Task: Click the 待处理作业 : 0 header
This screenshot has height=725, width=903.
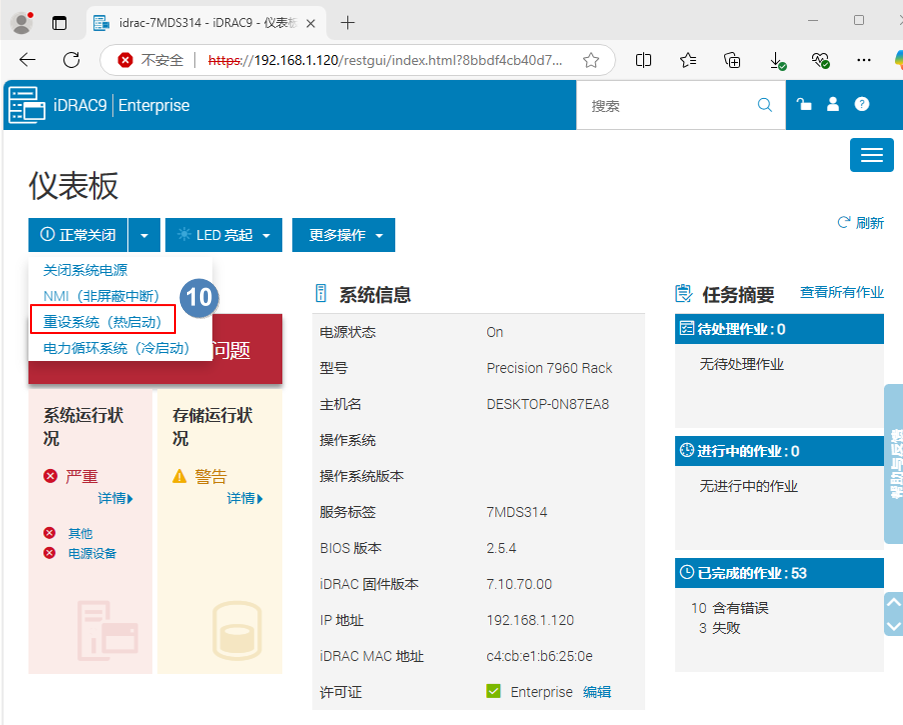Action: 779,329
